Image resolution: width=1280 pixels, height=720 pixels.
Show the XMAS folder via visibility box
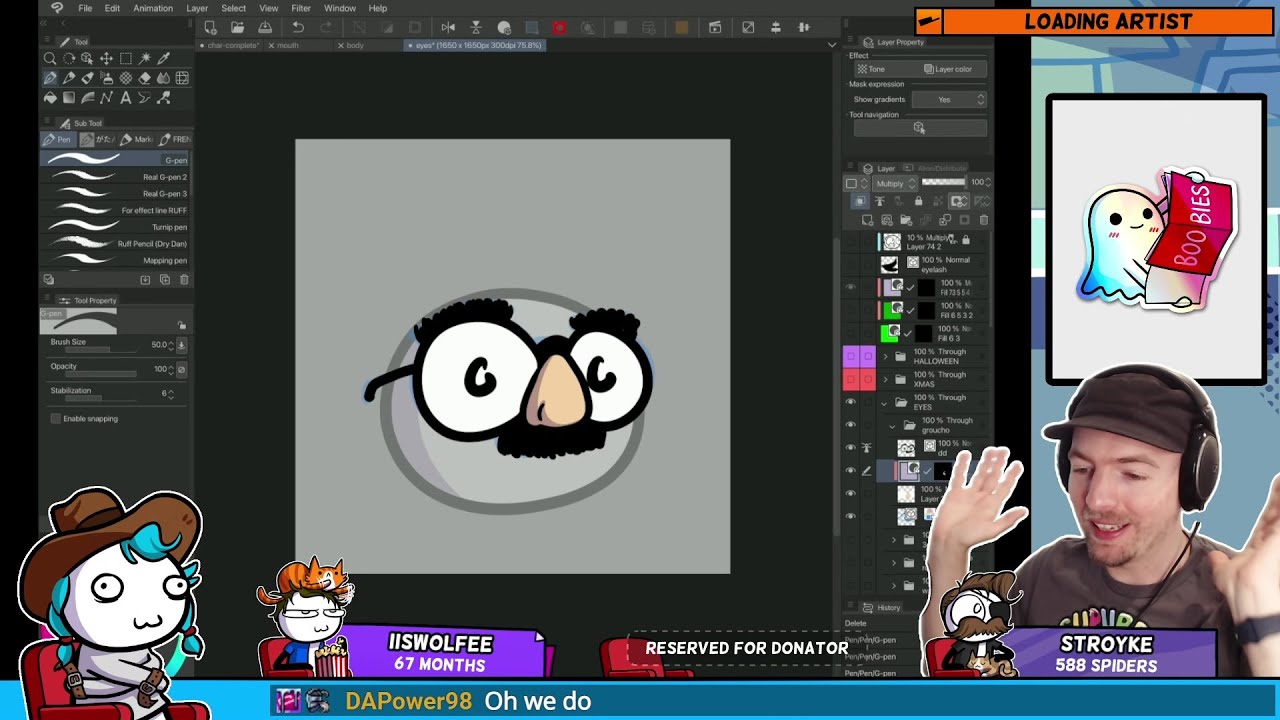point(851,379)
